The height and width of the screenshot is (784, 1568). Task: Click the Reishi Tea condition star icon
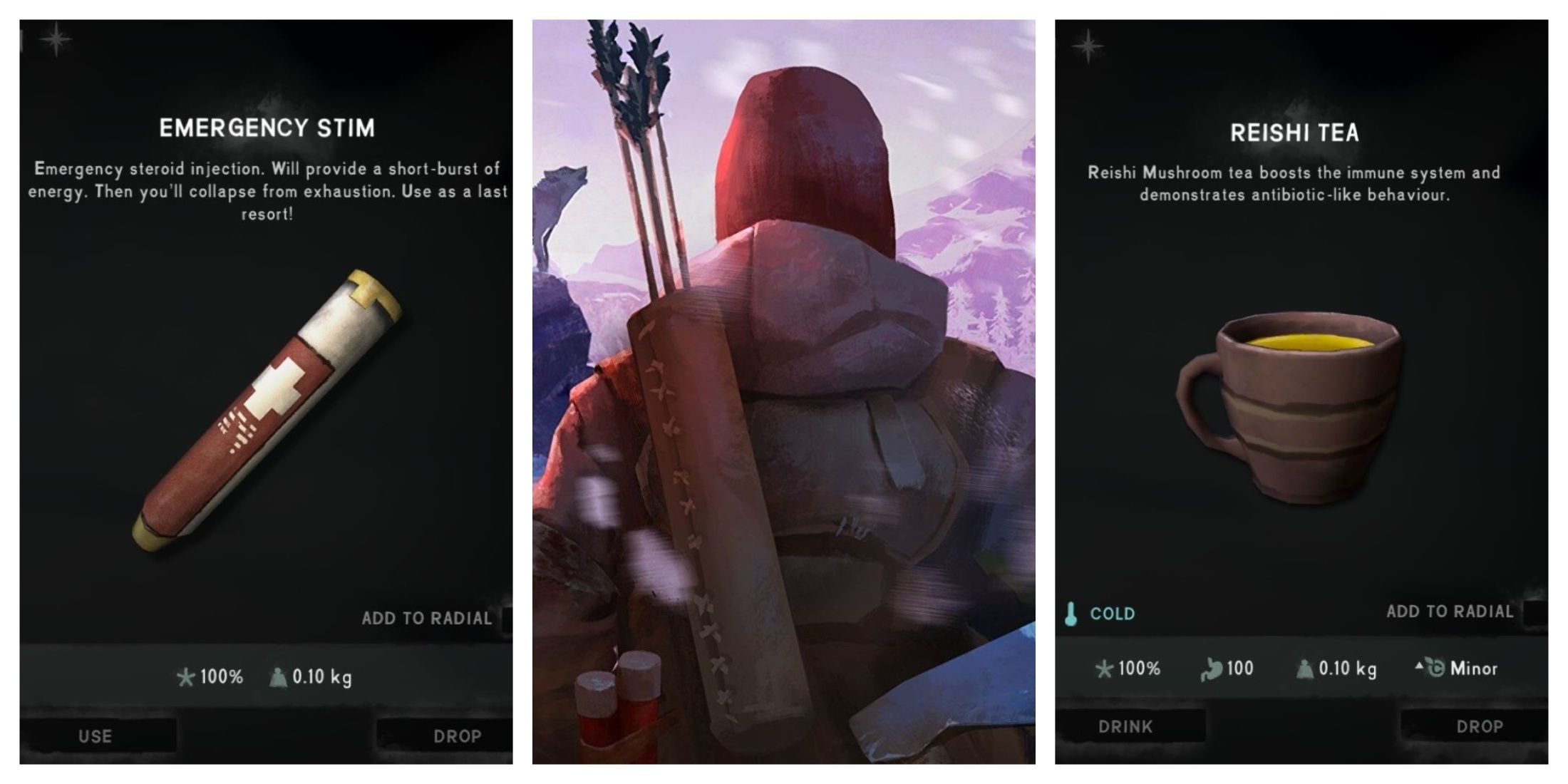(1104, 669)
